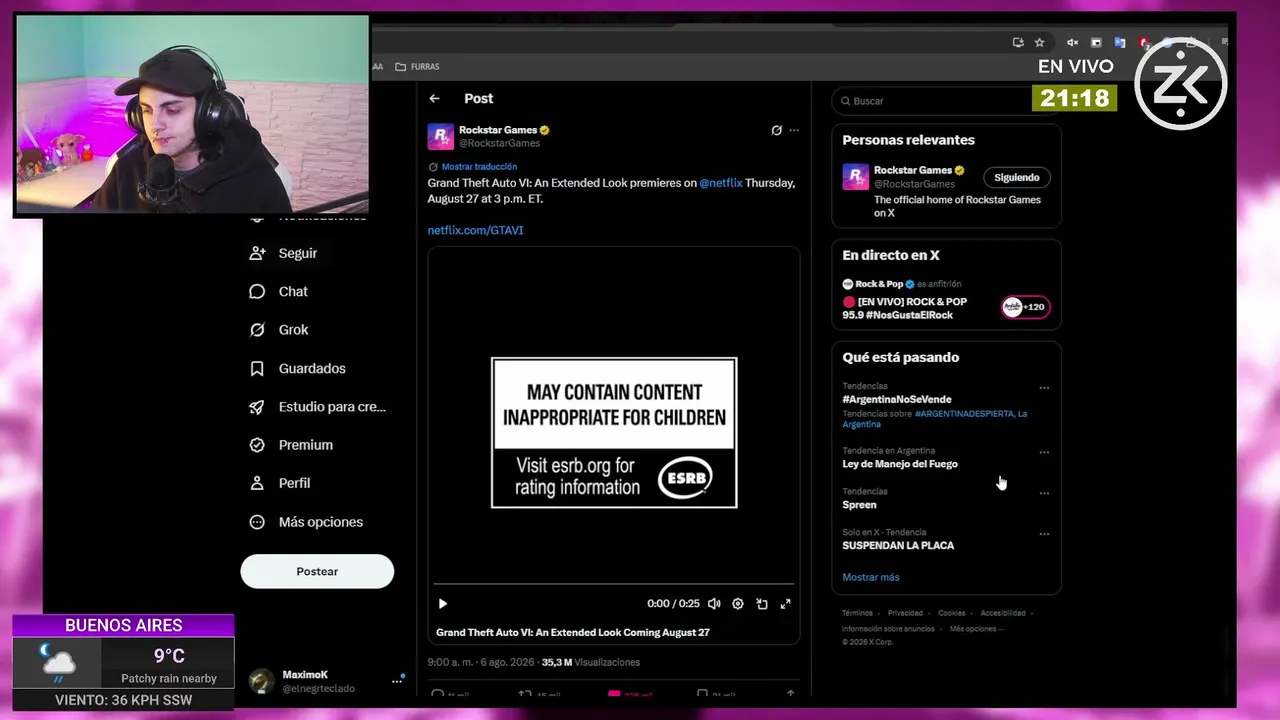Open Términos footer link
The height and width of the screenshot is (720, 1280).
point(857,613)
